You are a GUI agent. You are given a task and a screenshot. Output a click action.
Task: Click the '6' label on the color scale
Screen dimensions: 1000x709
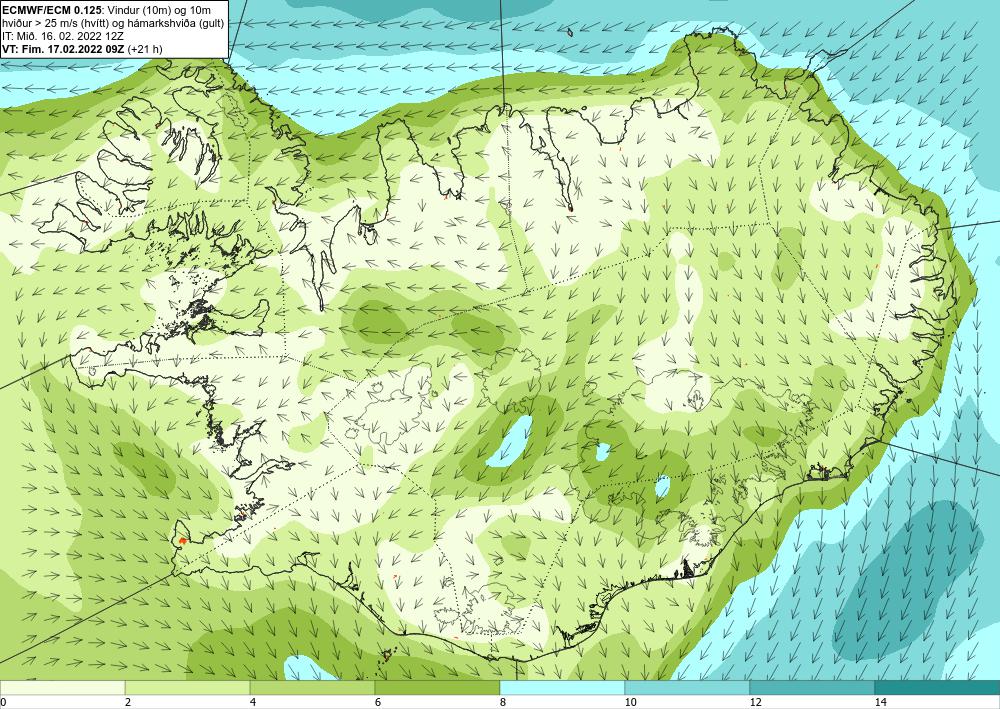coord(378,702)
